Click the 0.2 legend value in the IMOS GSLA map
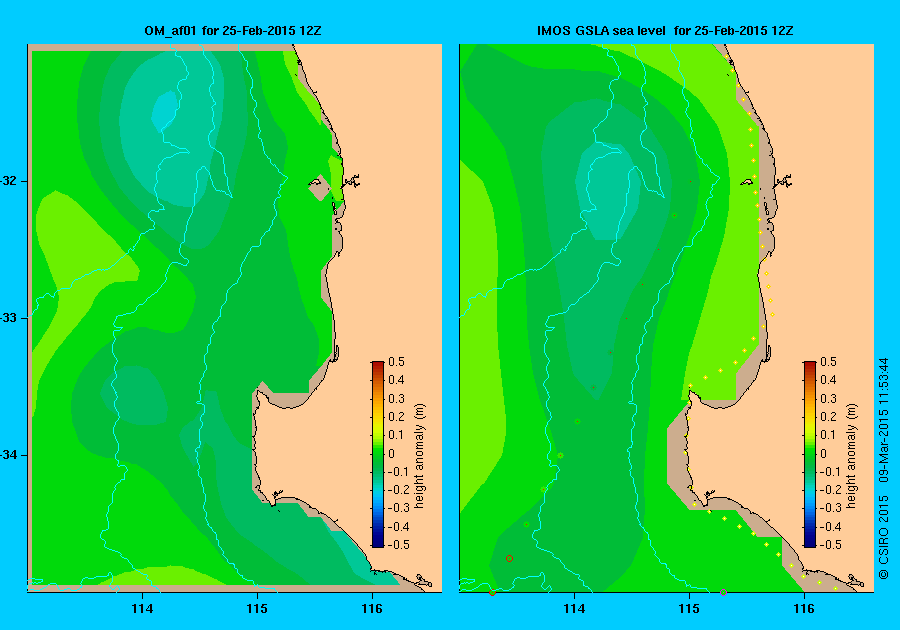This screenshot has height=630, width=900. click(x=828, y=417)
